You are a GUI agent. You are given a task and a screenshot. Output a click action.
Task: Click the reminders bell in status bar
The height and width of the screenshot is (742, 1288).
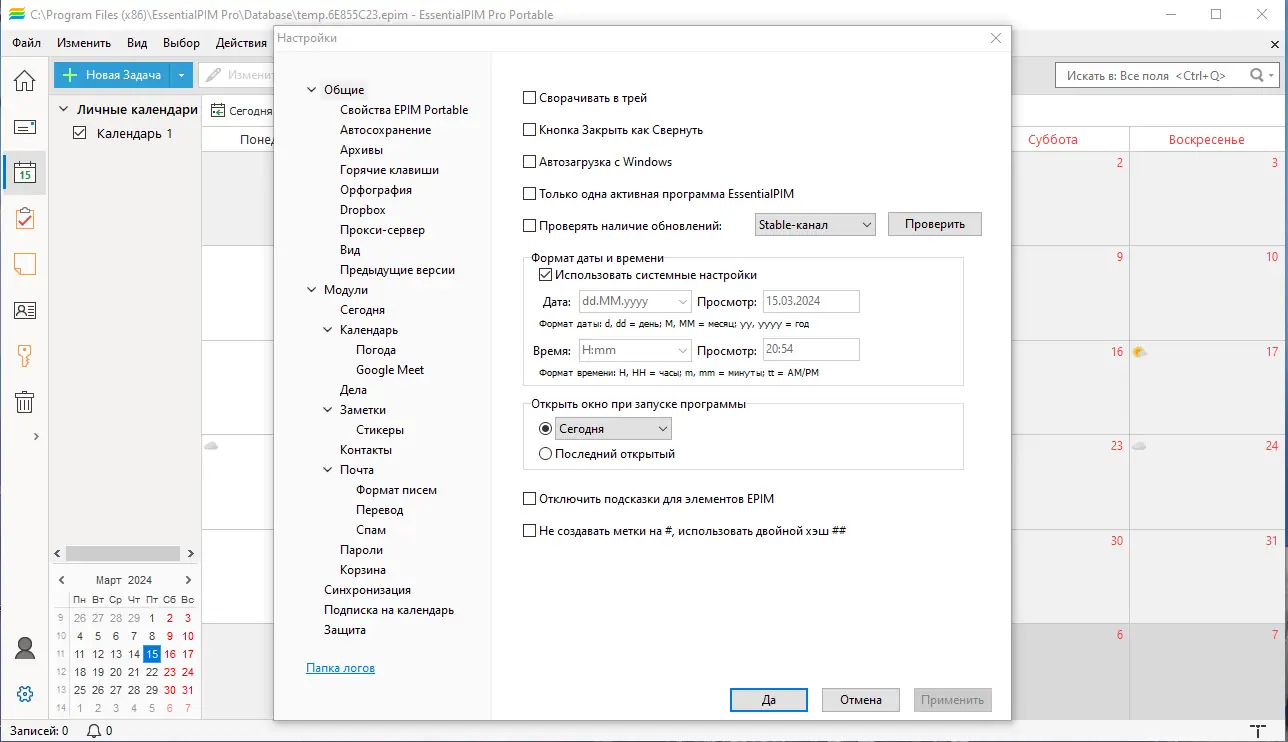coord(94,731)
